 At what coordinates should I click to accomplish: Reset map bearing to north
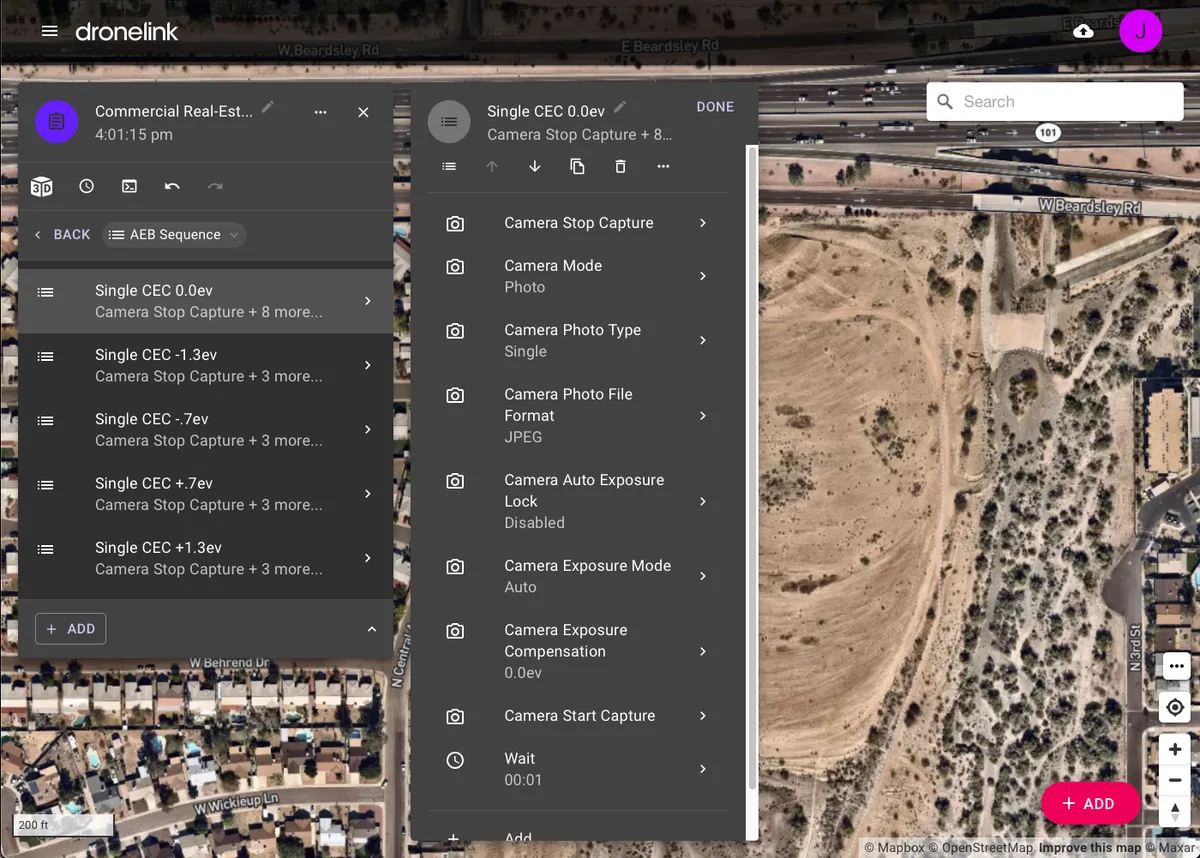(1175, 811)
